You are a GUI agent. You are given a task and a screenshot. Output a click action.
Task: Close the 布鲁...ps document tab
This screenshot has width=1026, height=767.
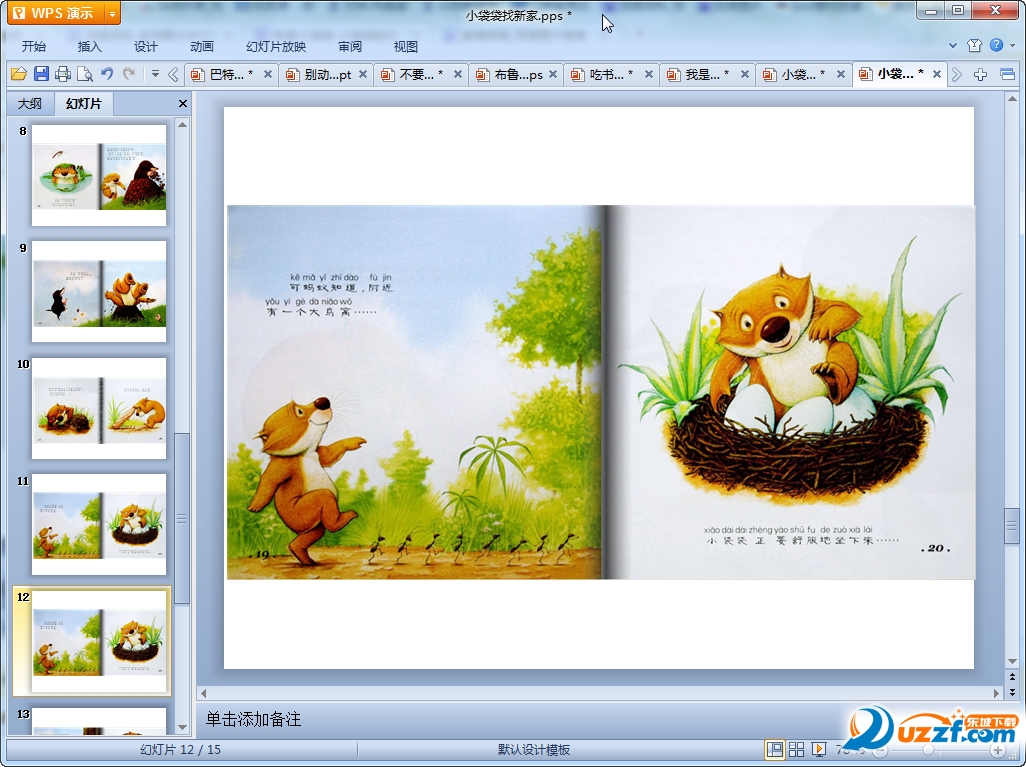pos(553,75)
